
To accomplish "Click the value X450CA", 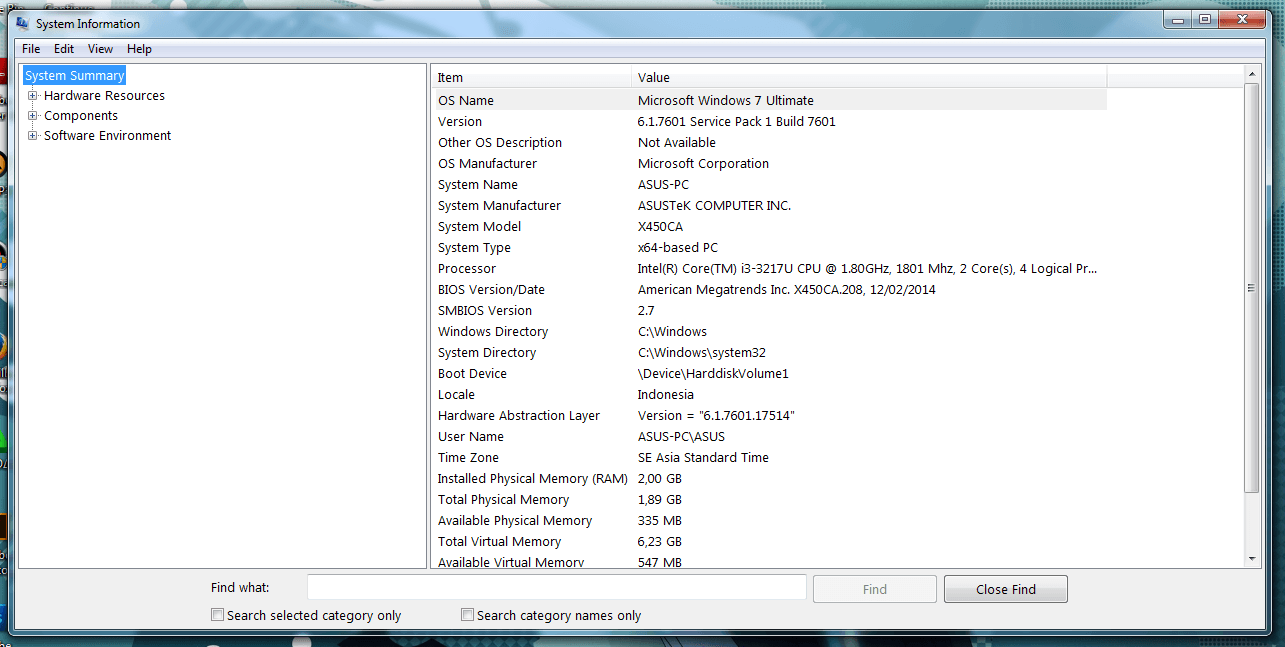I will [660, 226].
